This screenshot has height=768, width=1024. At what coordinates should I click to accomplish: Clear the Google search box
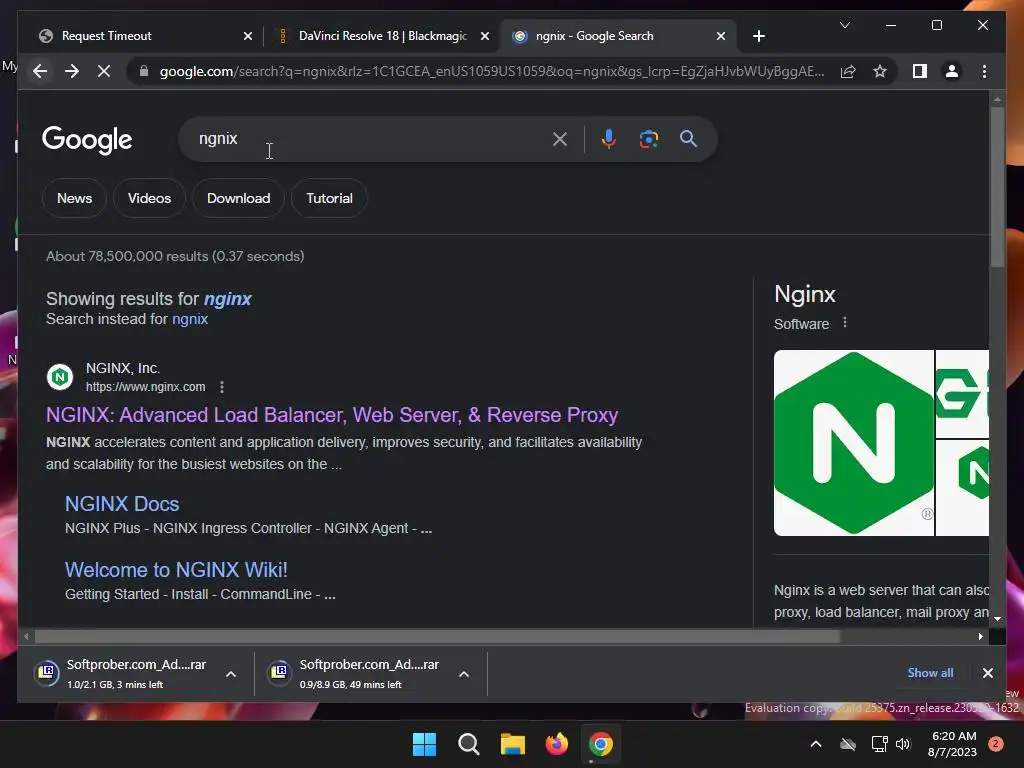click(560, 139)
